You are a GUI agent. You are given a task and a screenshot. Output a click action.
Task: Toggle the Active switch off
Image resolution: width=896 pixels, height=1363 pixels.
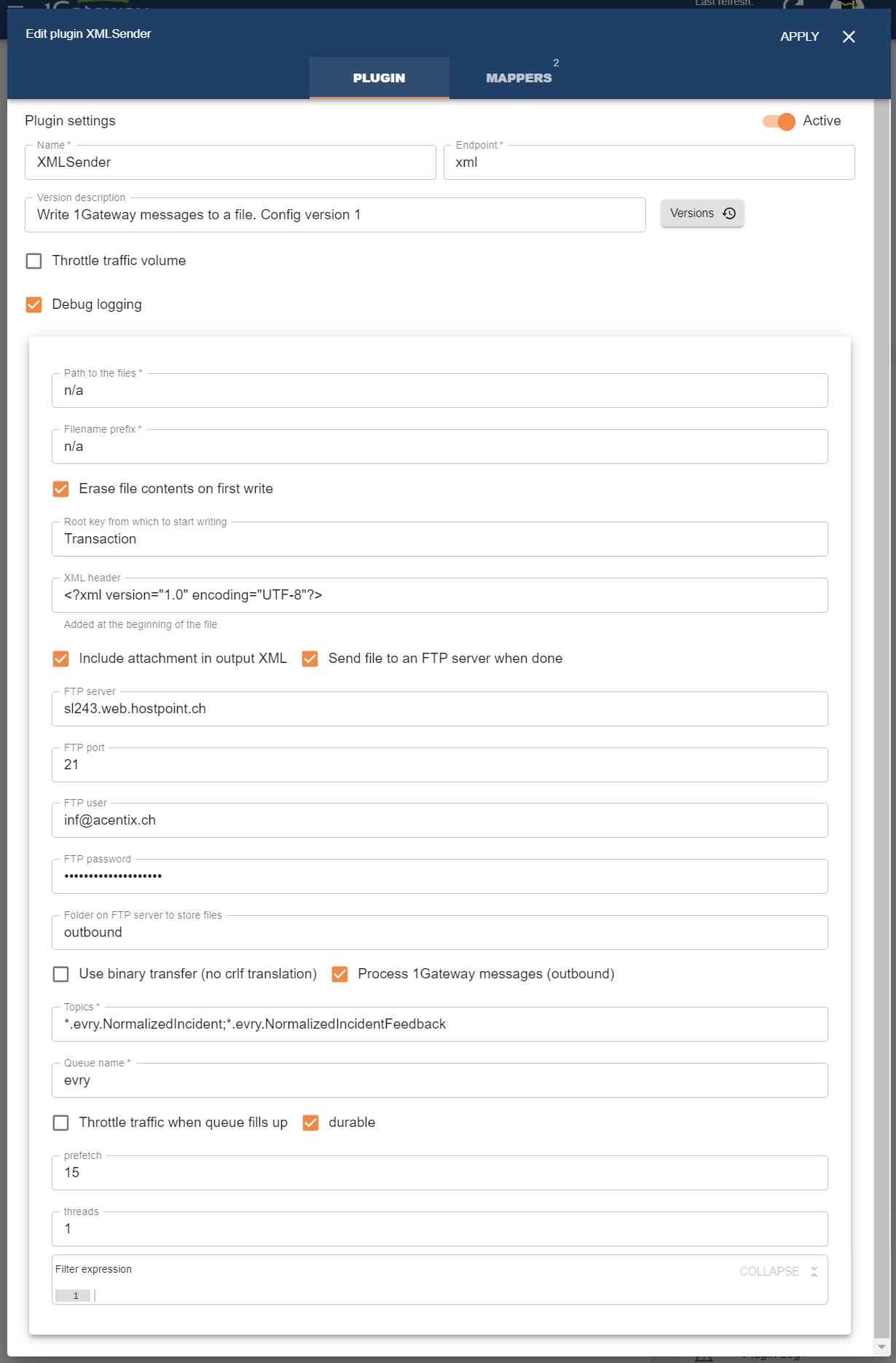[779, 122]
